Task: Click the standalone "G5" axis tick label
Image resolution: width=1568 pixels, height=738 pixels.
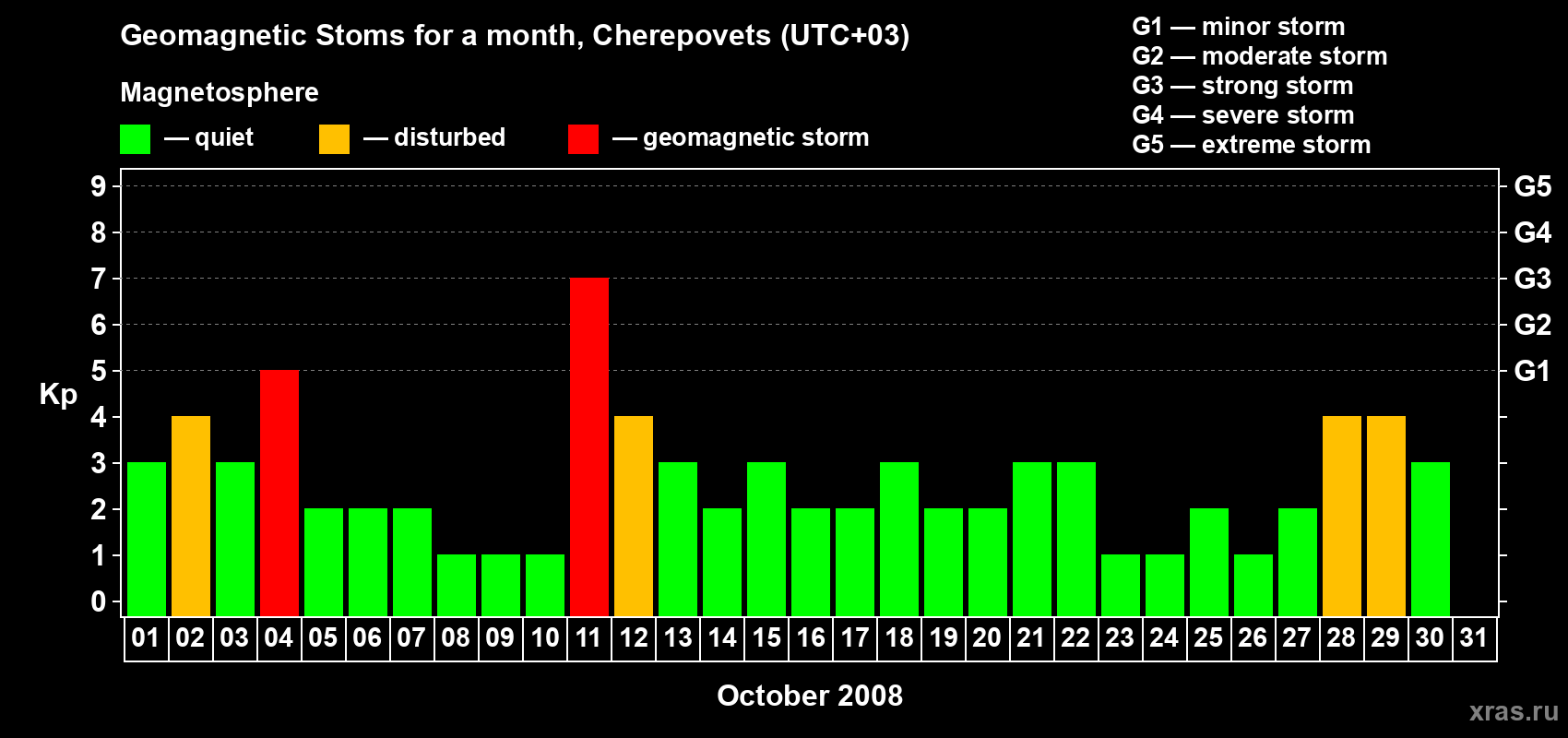Action: coord(1533,186)
